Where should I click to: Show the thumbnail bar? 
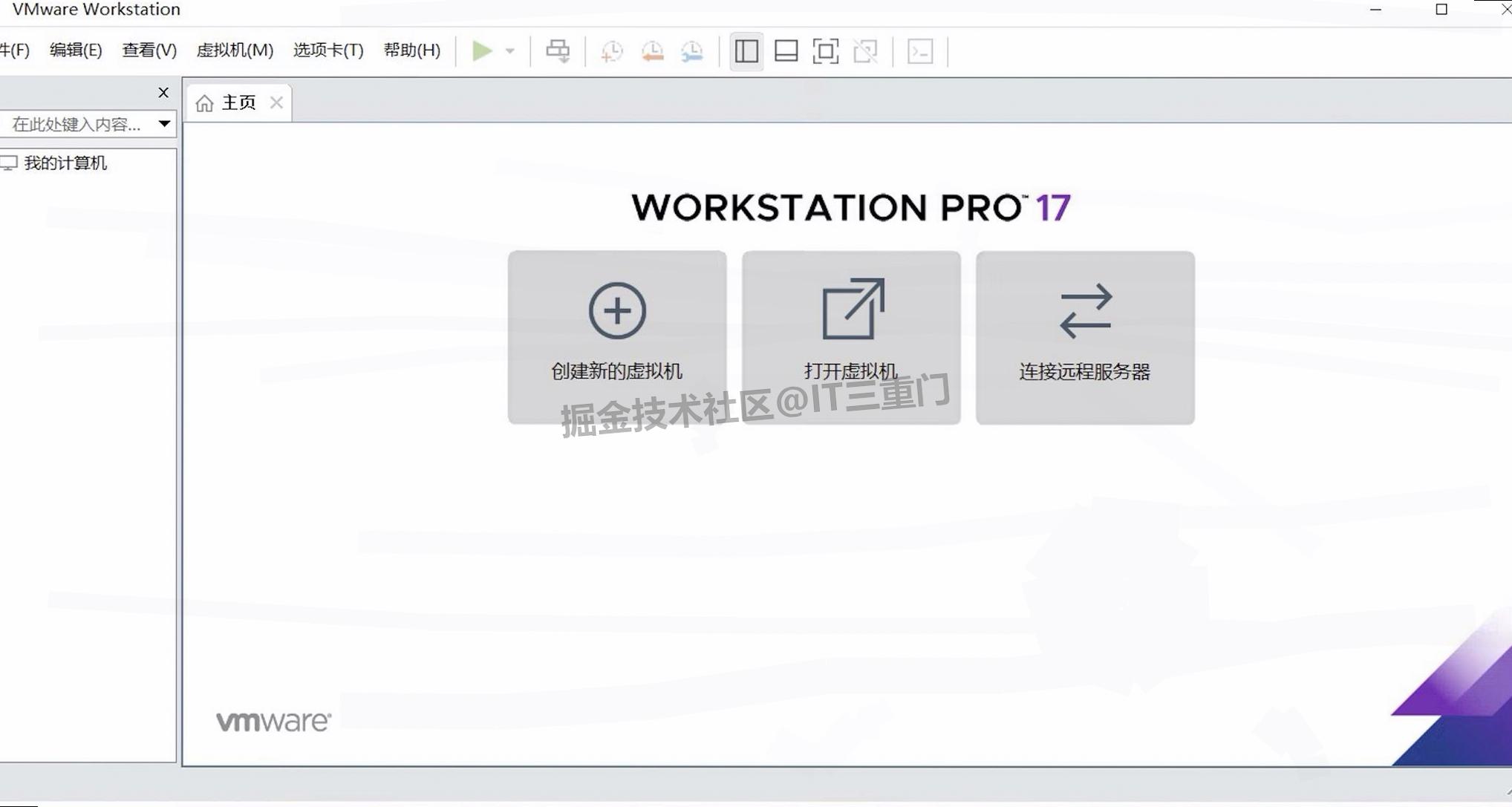point(785,50)
